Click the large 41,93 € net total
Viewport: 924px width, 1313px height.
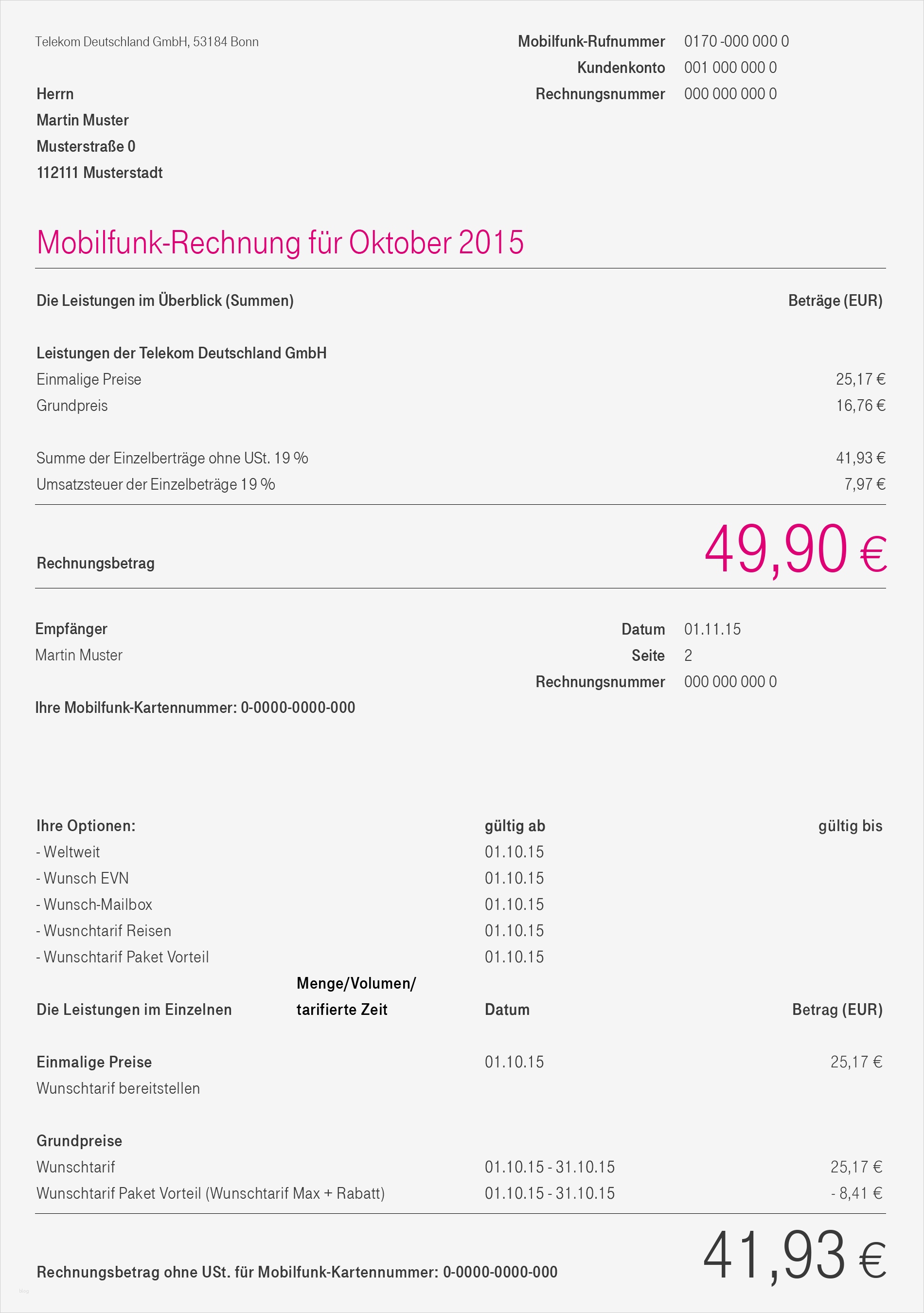click(x=794, y=1256)
